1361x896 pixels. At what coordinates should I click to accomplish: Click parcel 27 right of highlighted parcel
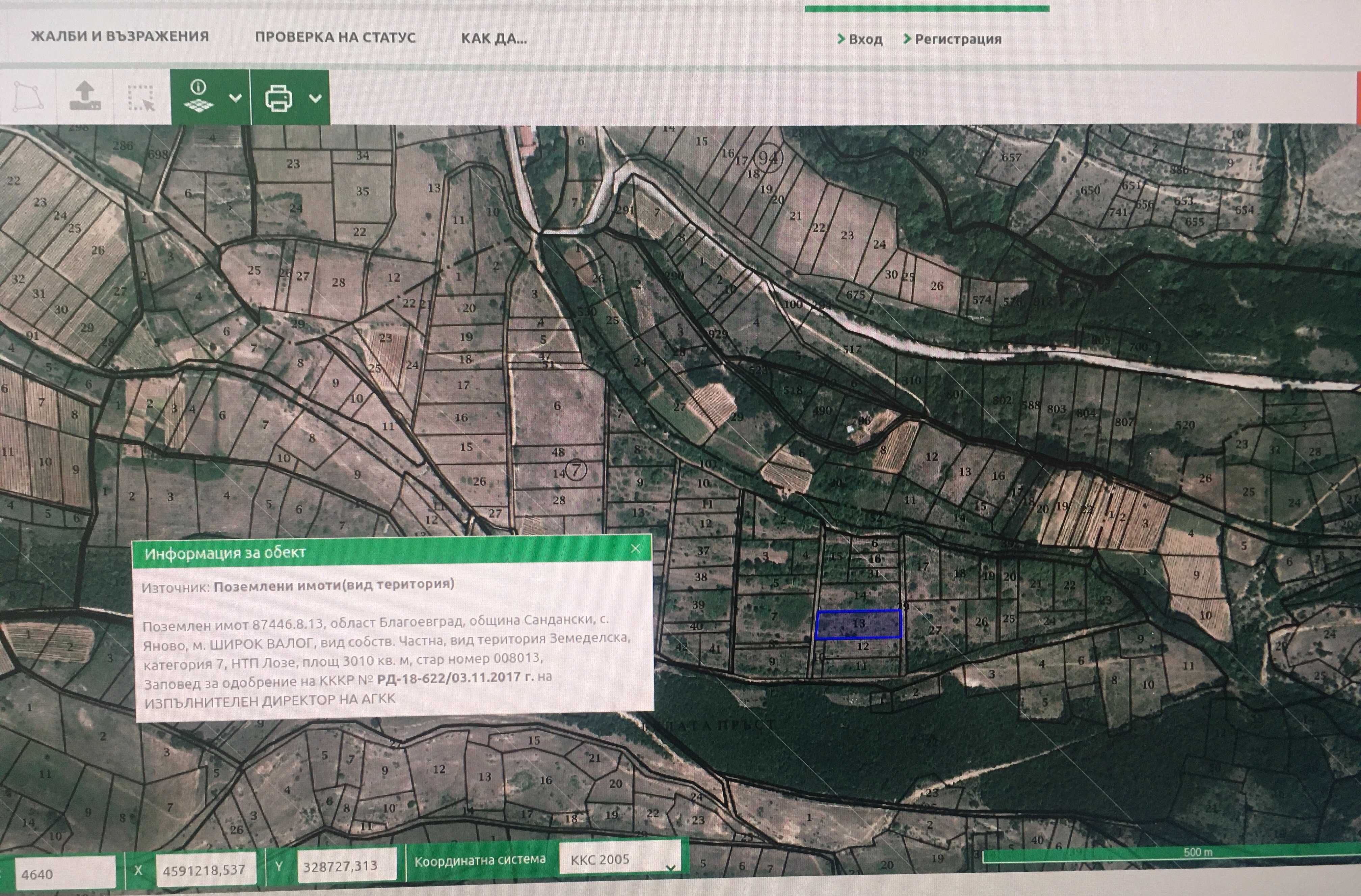(x=934, y=630)
